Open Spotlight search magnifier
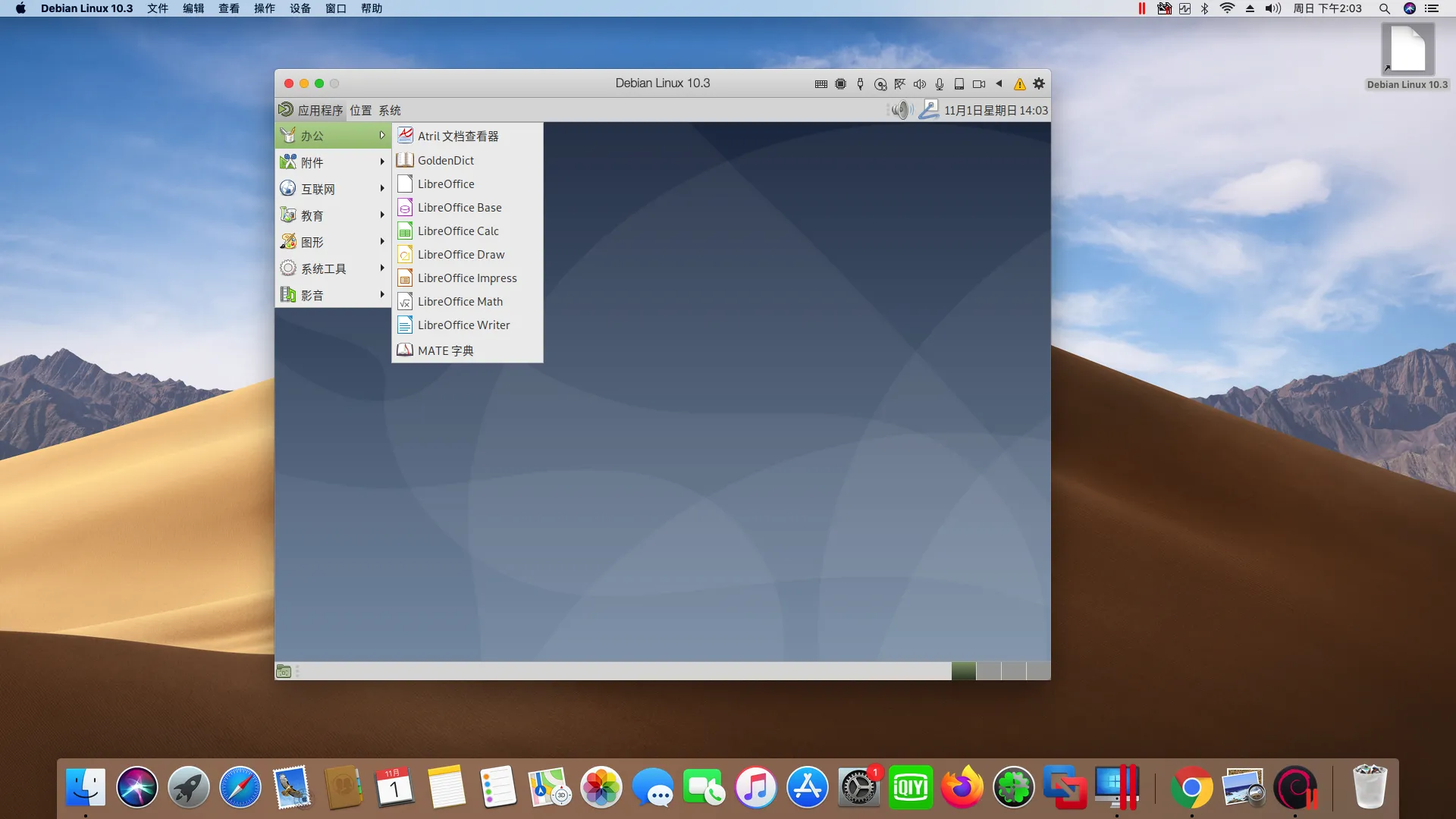This screenshot has height=819, width=1456. [x=1384, y=8]
